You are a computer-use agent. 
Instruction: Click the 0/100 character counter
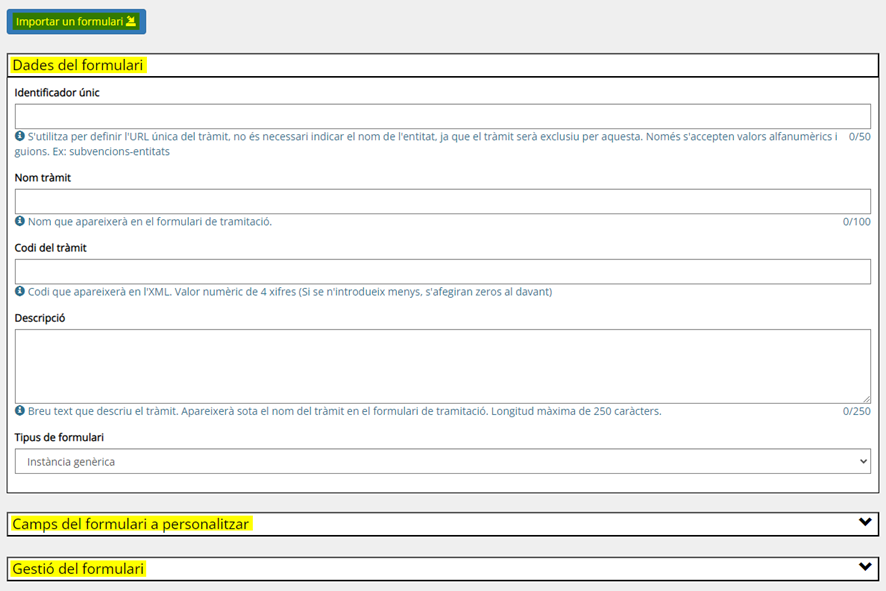click(857, 222)
